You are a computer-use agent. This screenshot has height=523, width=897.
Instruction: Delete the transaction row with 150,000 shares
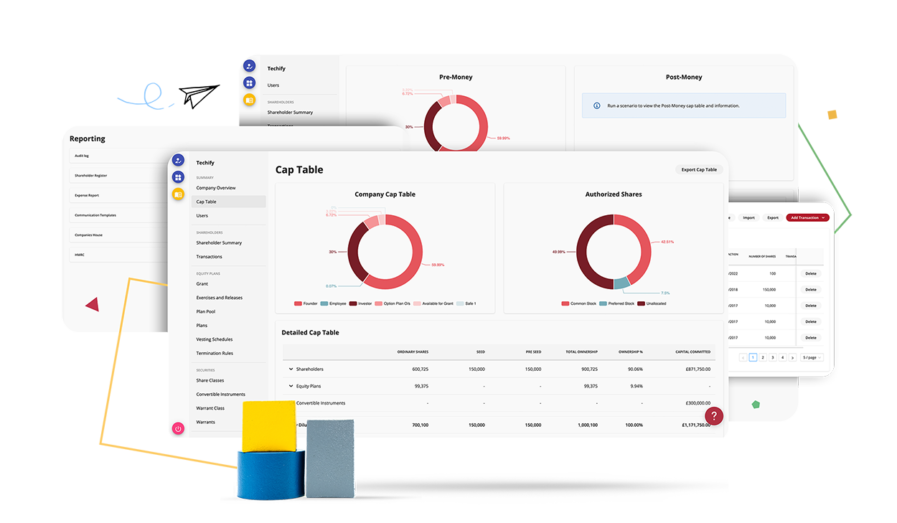tap(811, 290)
